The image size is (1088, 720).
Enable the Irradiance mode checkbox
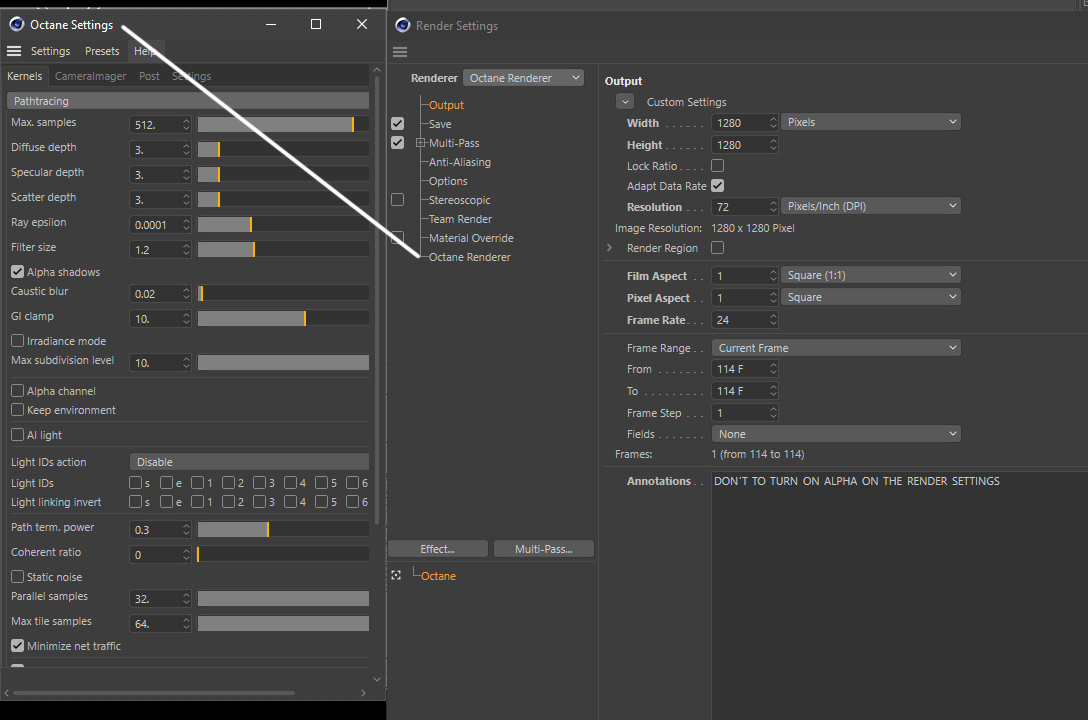click(x=17, y=341)
